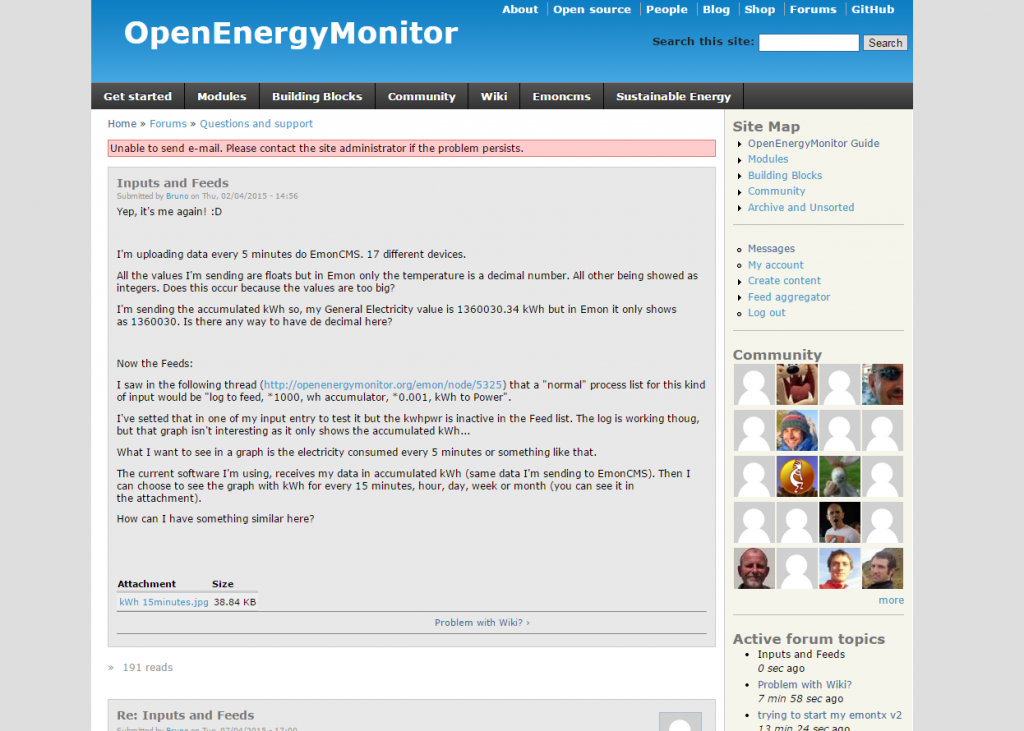Open GitHub link in top menu
The width and height of the screenshot is (1024, 731).
(x=872, y=10)
